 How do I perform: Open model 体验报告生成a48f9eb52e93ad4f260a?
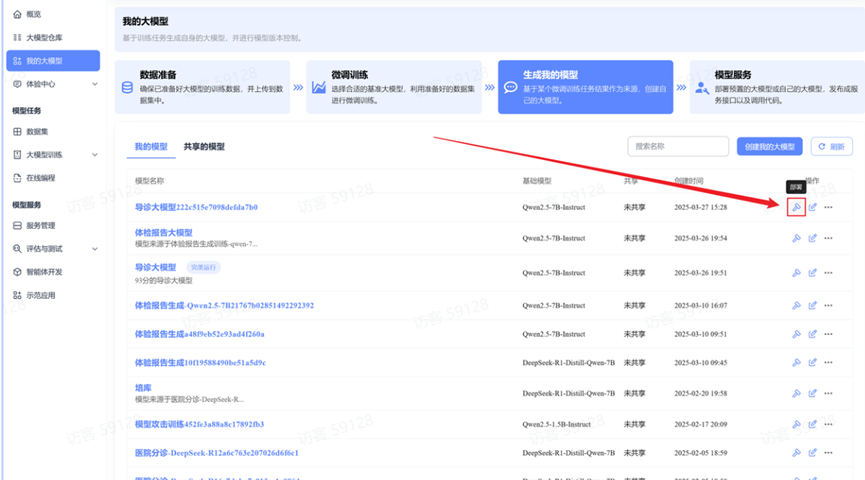point(200,334)
